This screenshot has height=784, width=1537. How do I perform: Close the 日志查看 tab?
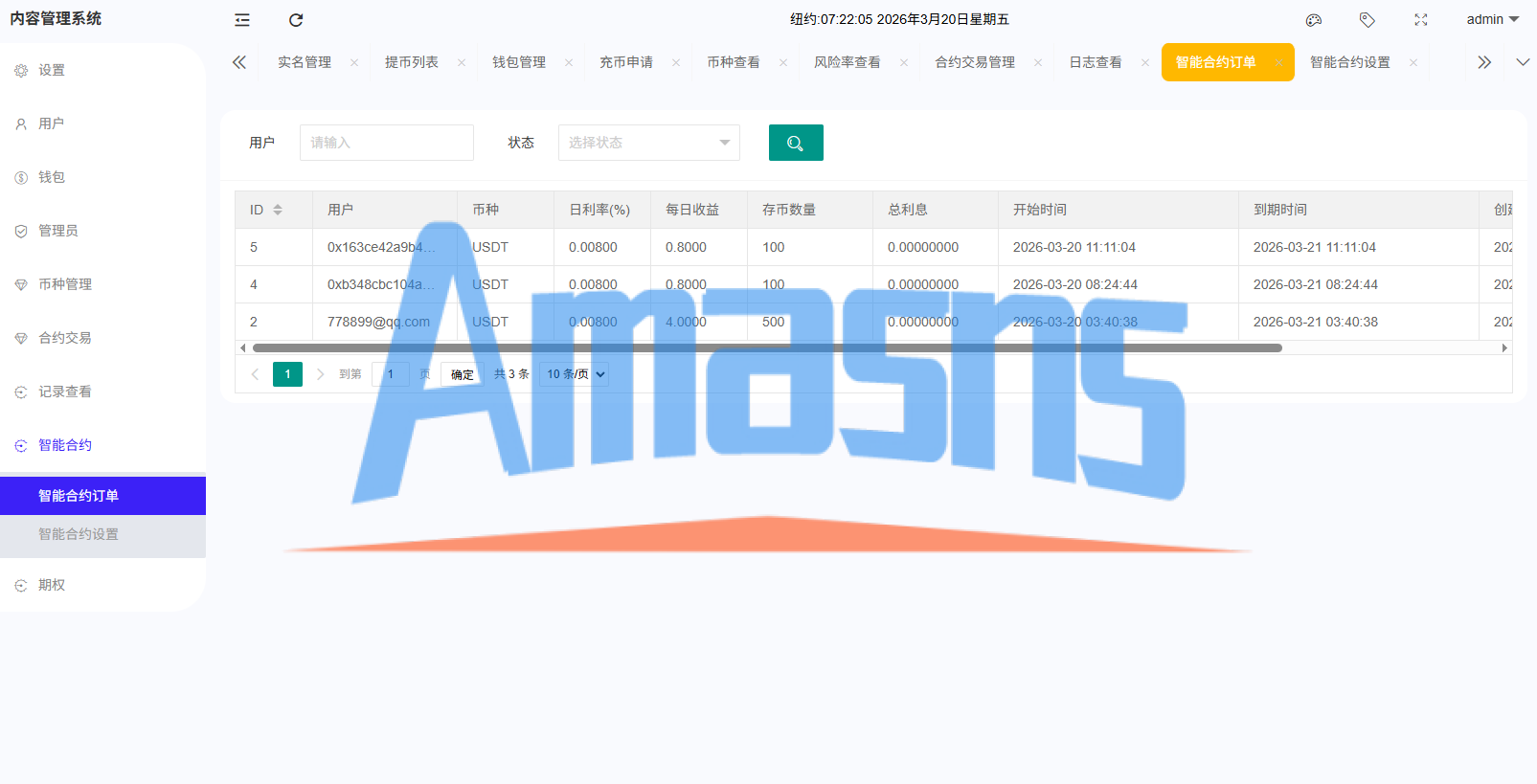(x=1145, y=62)
